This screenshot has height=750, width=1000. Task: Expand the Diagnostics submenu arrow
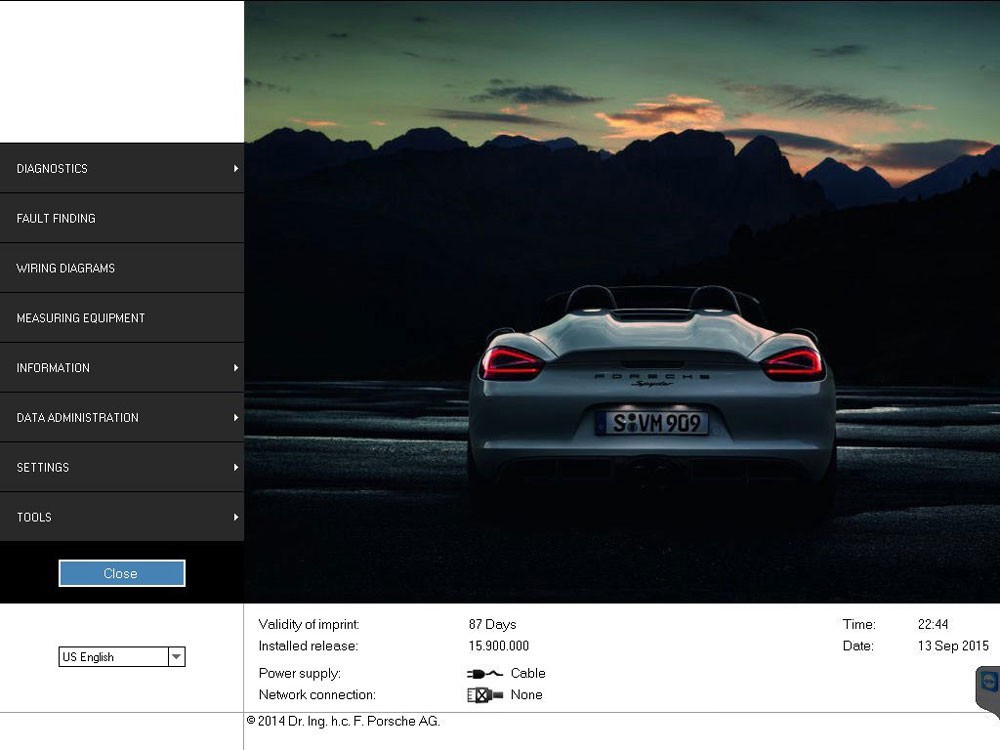click(x=236, y=168)
